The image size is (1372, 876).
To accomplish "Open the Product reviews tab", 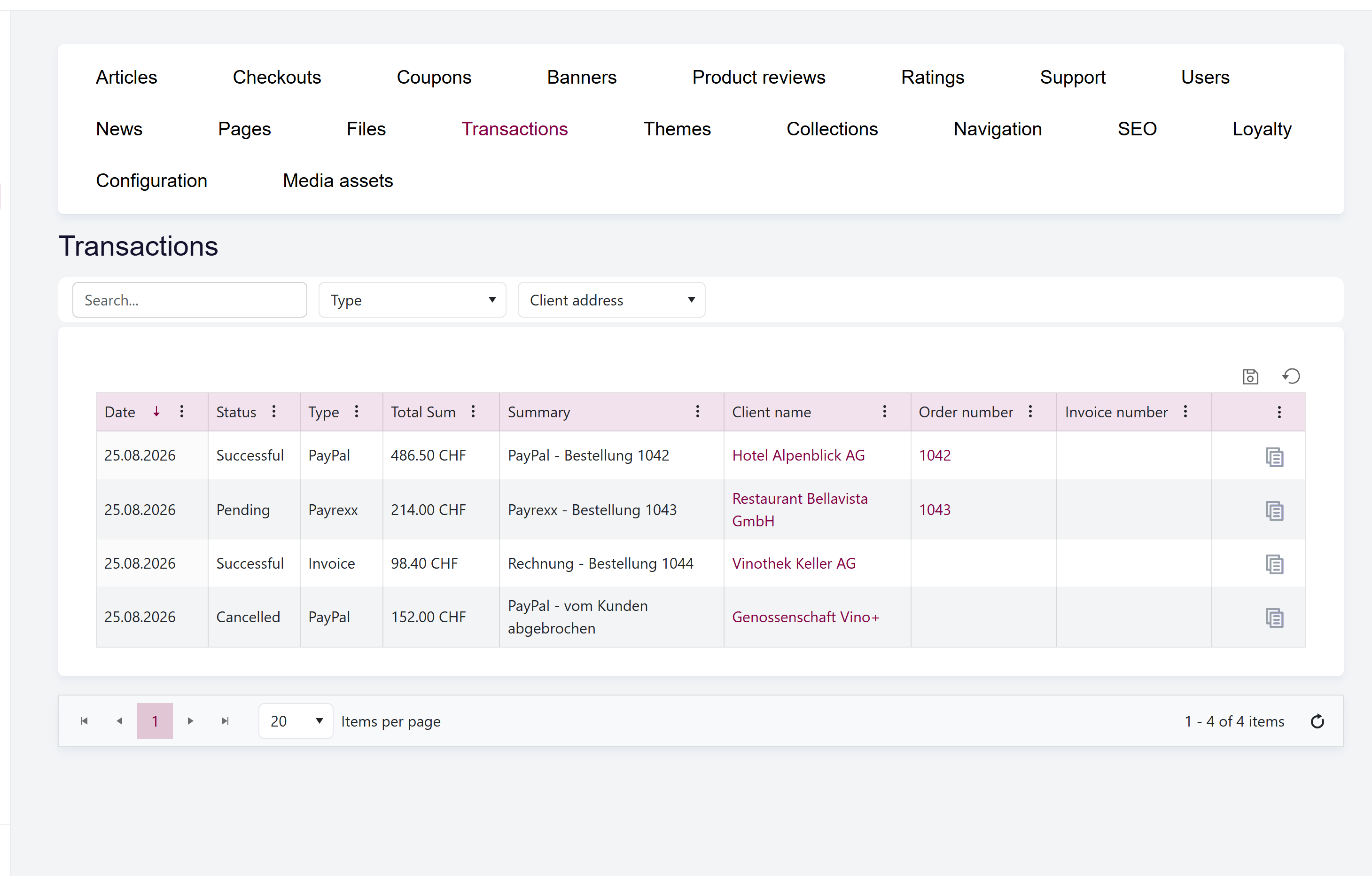I will [759, 77].
